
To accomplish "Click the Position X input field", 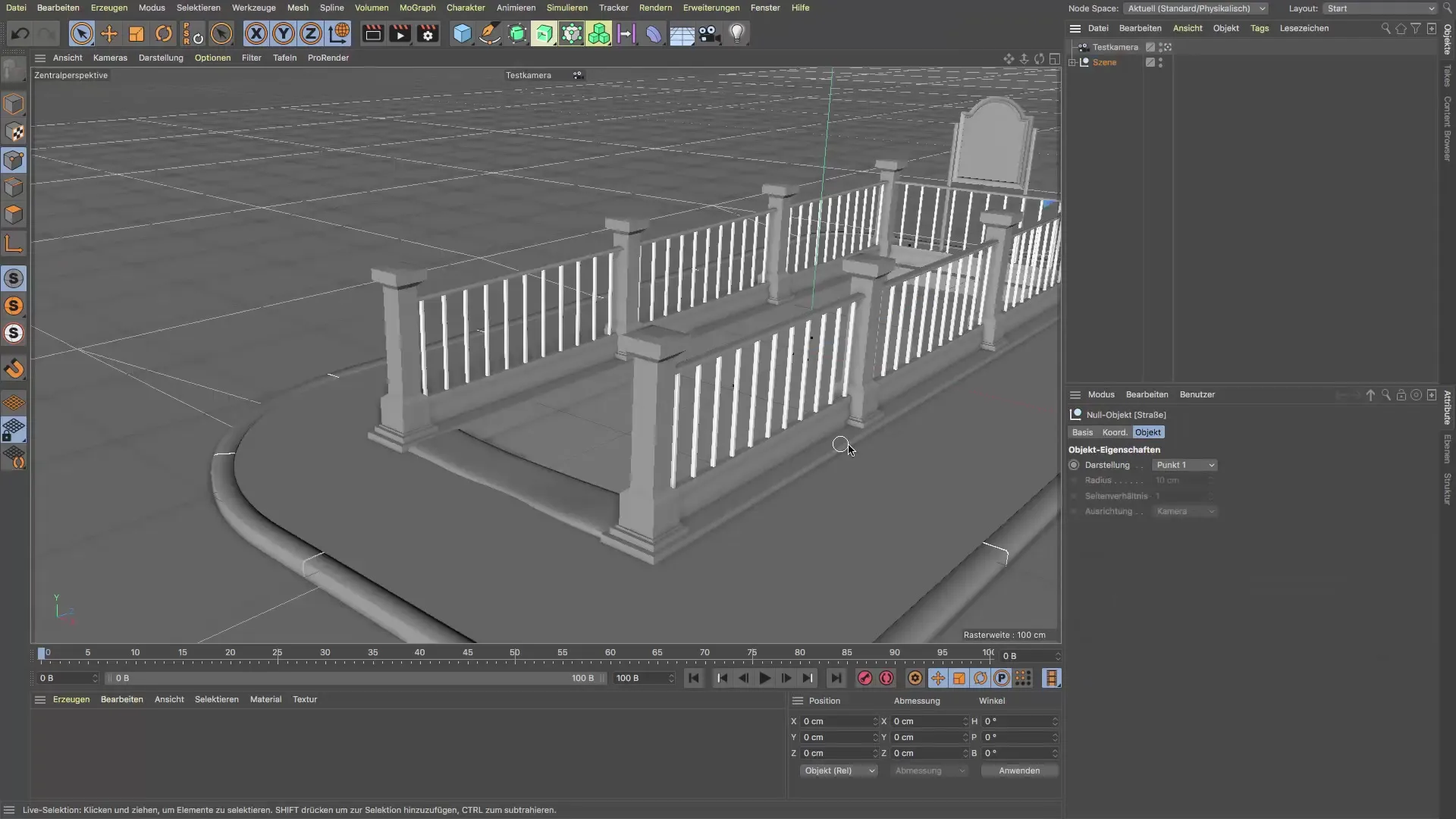I will [838, 721].
